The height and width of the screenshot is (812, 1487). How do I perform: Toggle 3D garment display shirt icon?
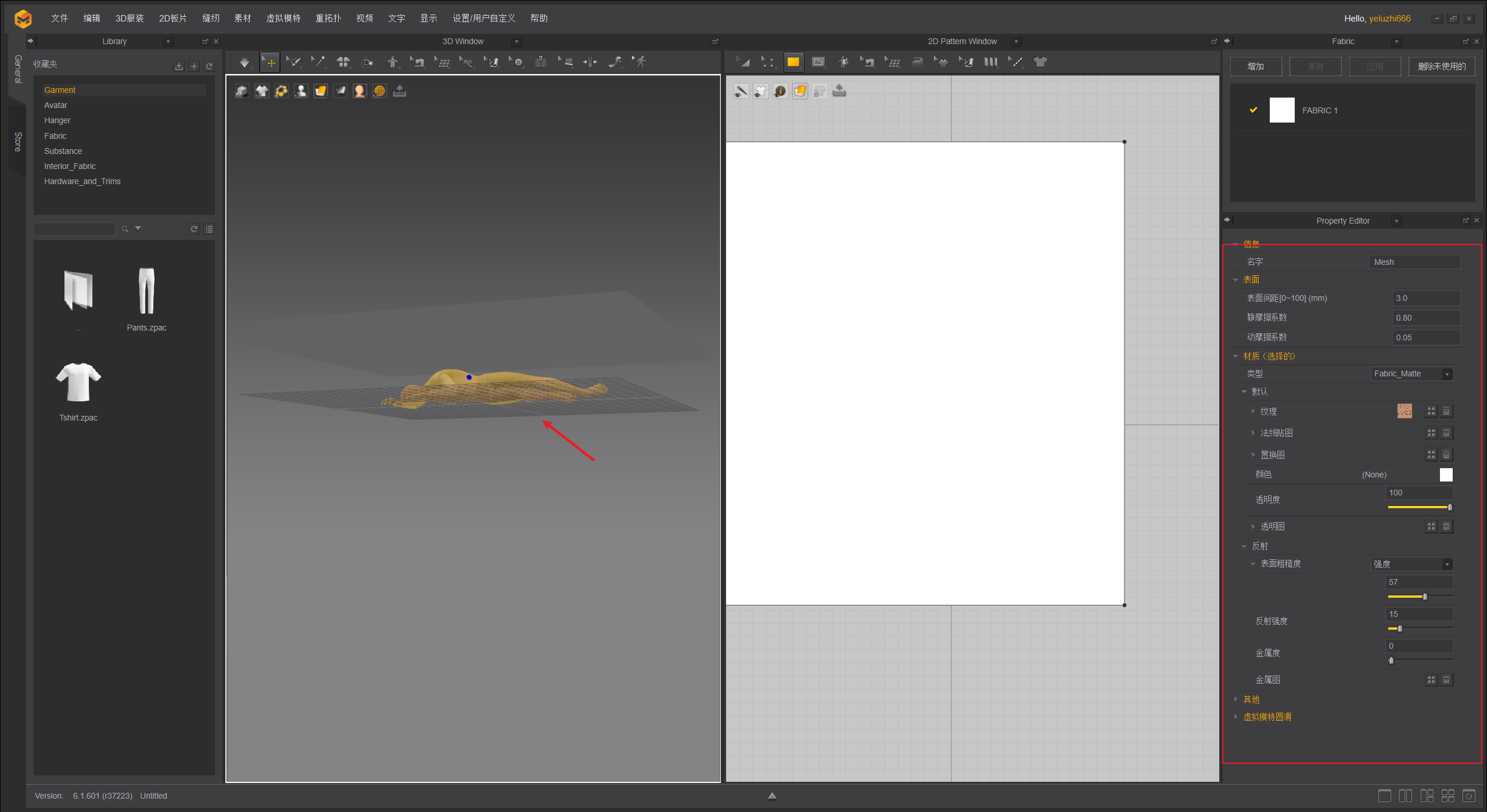pyautogui.click(x=262, y=91)
